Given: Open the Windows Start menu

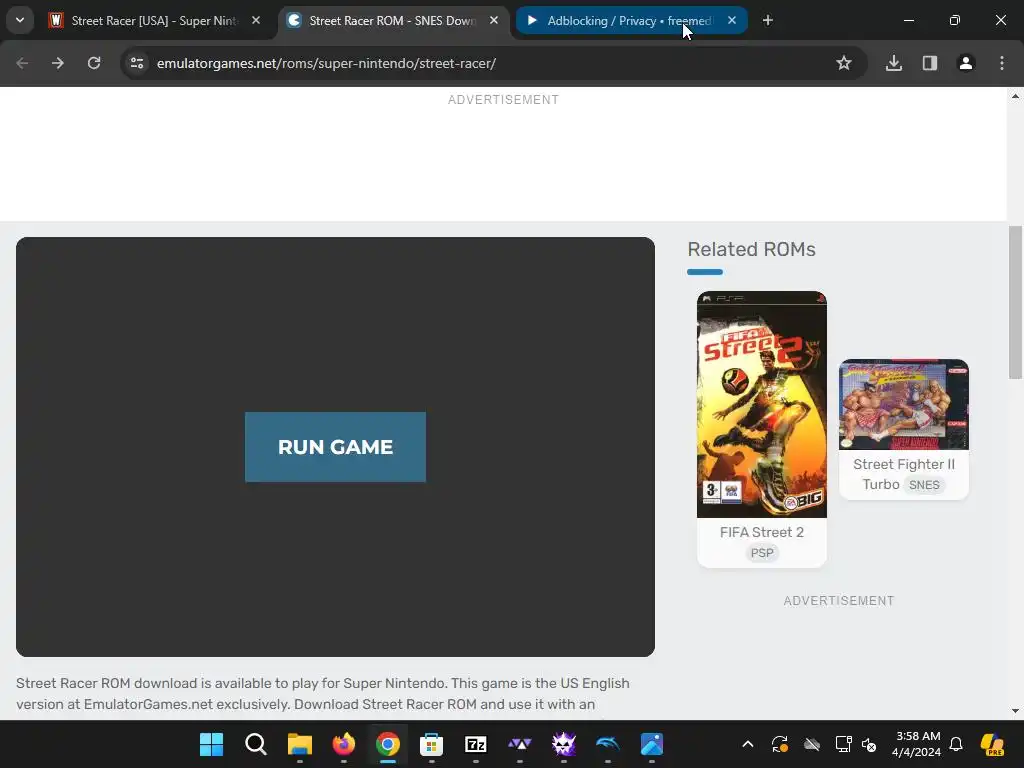Looking at the screenshot, I should (212, 744).
